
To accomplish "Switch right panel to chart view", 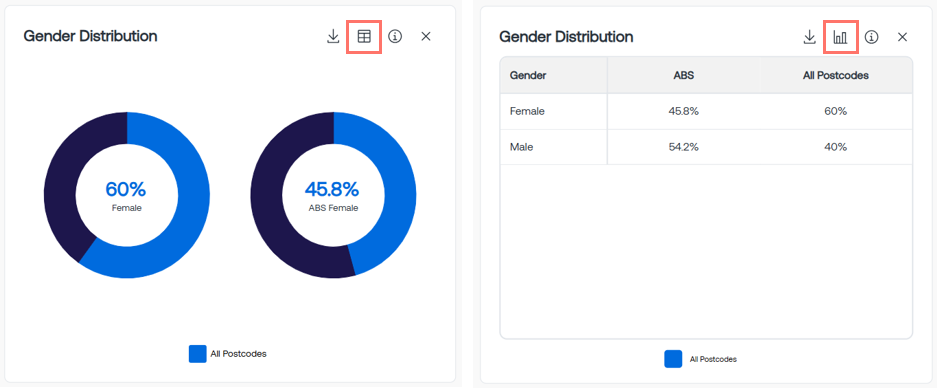I will pos(841,37).
